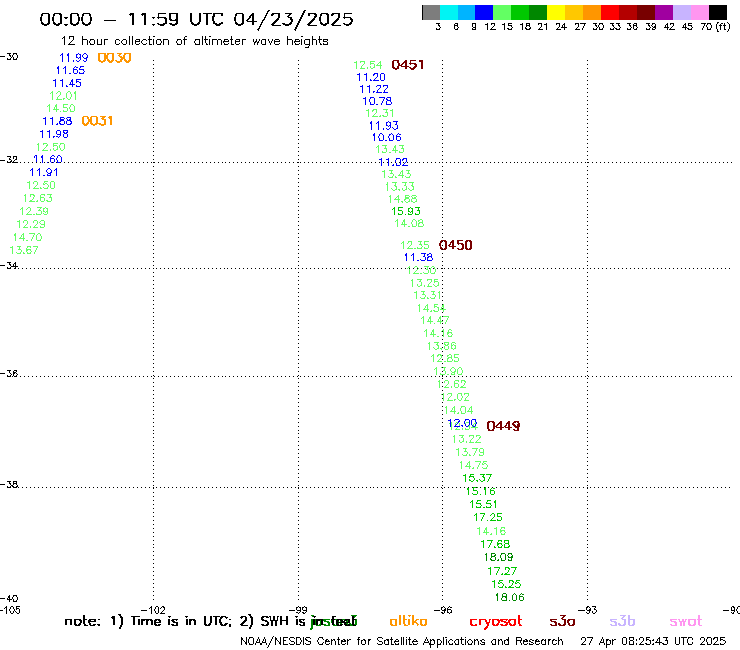Select the orange swatch in the legend bar
Image resolution: width=740 pixels, height=650 pixels.
coord(592,12)
